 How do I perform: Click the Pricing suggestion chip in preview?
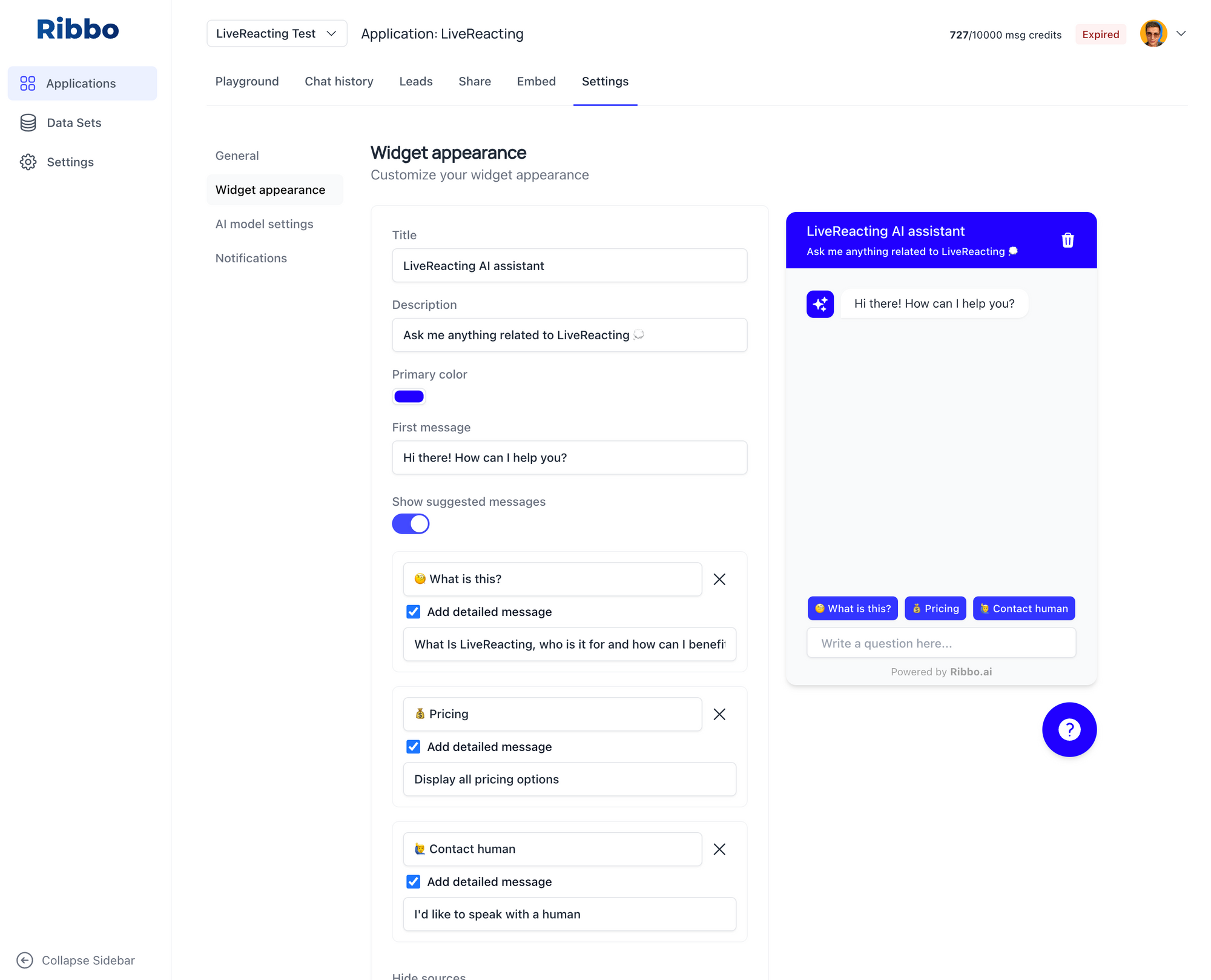click(935, 608)
